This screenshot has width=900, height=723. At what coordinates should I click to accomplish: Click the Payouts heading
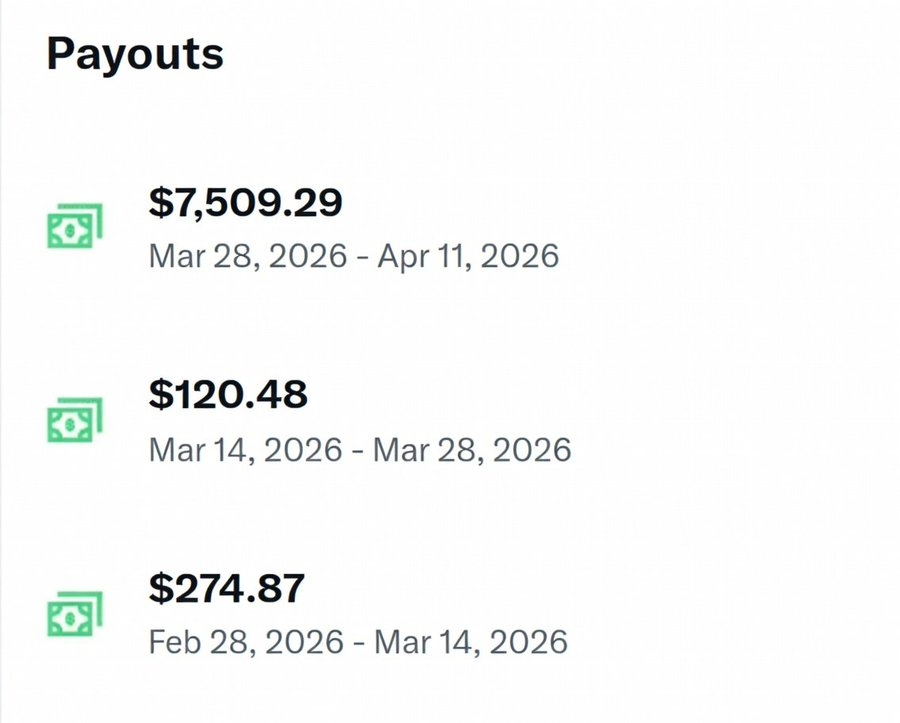(135, 55)
